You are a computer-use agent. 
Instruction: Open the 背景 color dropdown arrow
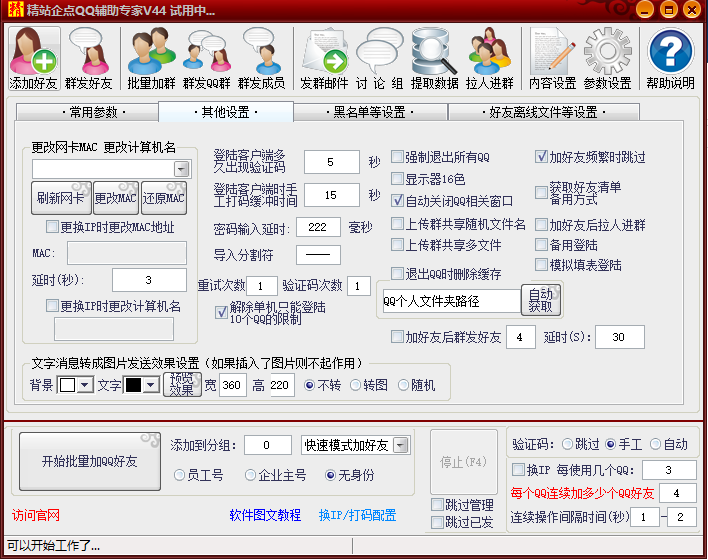pos(85,385)
